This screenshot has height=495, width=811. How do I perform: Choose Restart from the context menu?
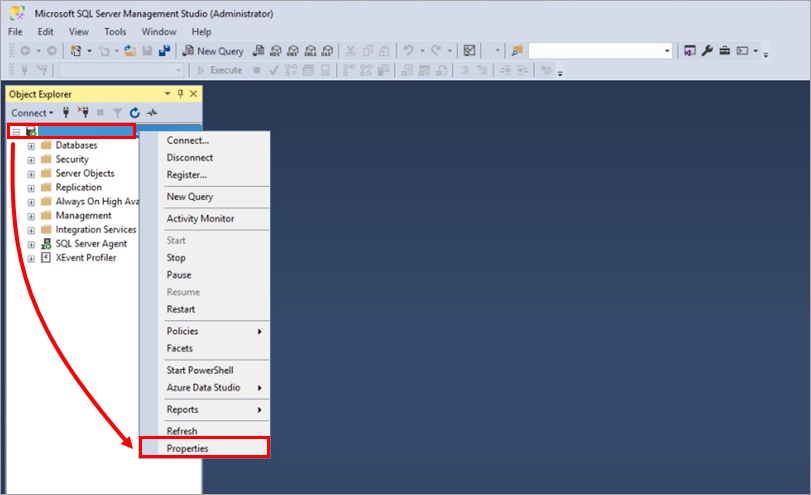click(205, 309)
